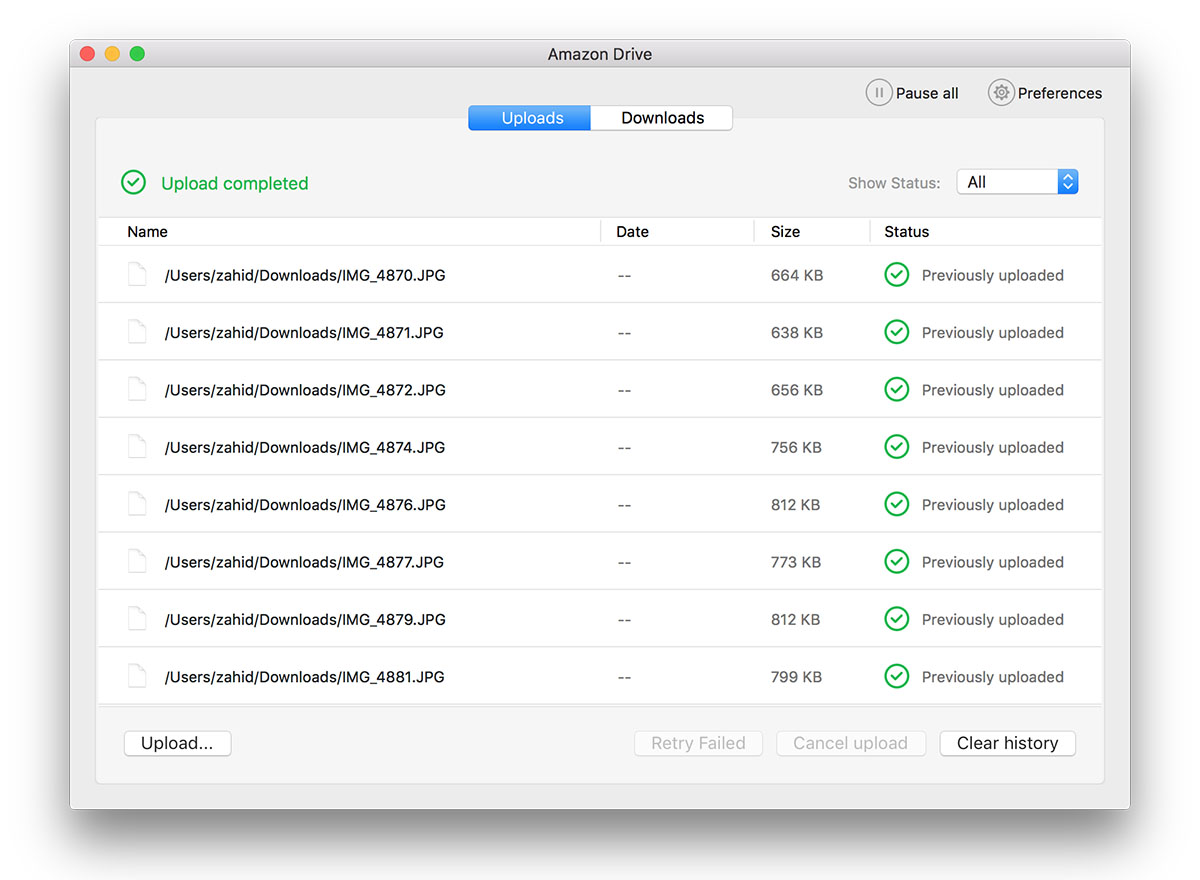Open the Show Status dropdown set to All
1200x880 pixels.
pyautogui.click(x=1017, y=182)
